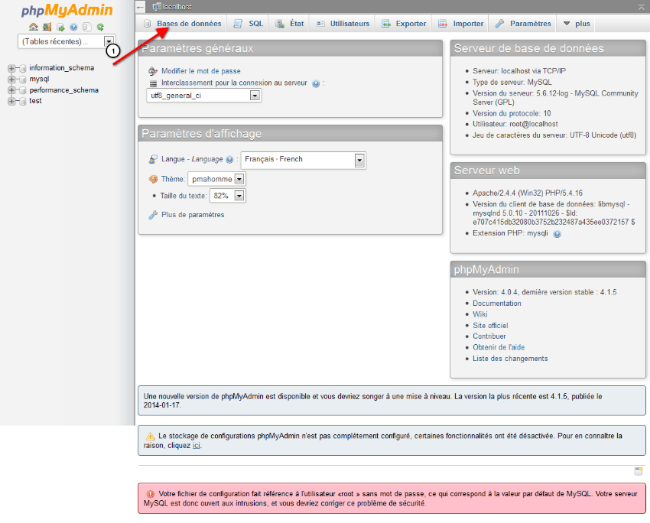Click the Paramètres d'affichage panel header
Screen dimensions: 650x523
pos(290,134)
